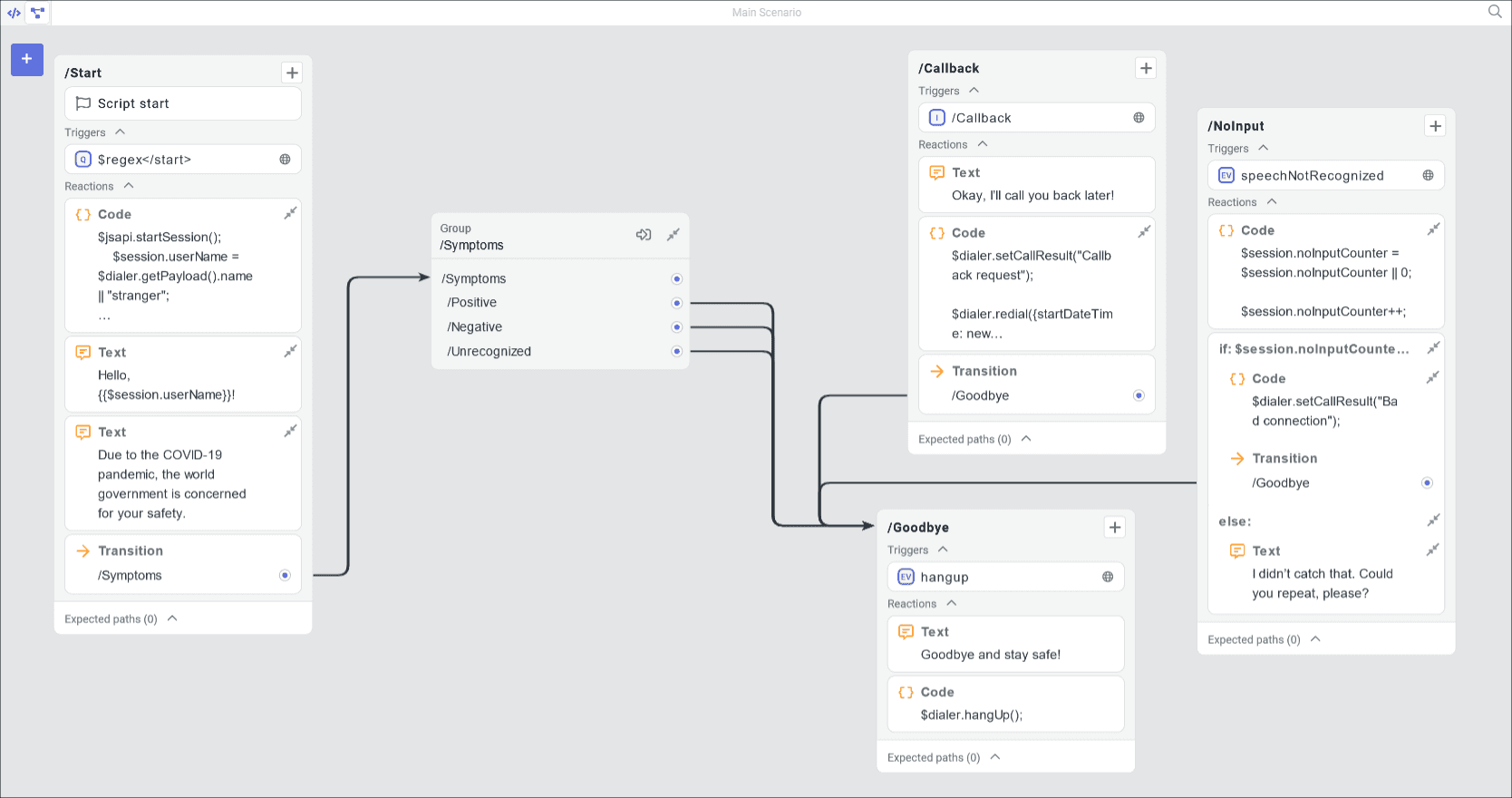Collapse setCallResult Code block in /NoInput

pyautogui.click(x=1432, y=377)
